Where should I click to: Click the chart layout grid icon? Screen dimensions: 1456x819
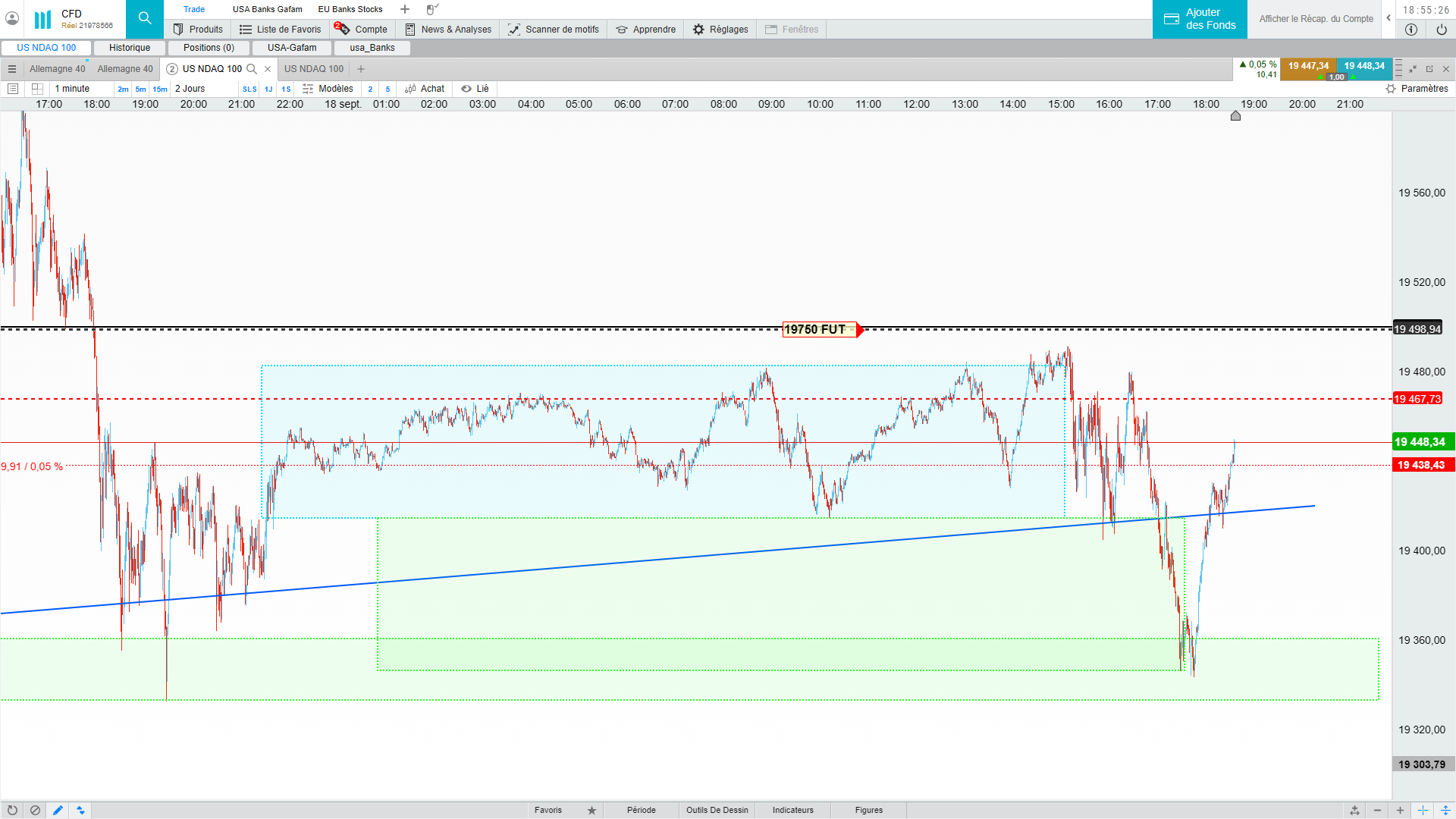coord(37,89)
